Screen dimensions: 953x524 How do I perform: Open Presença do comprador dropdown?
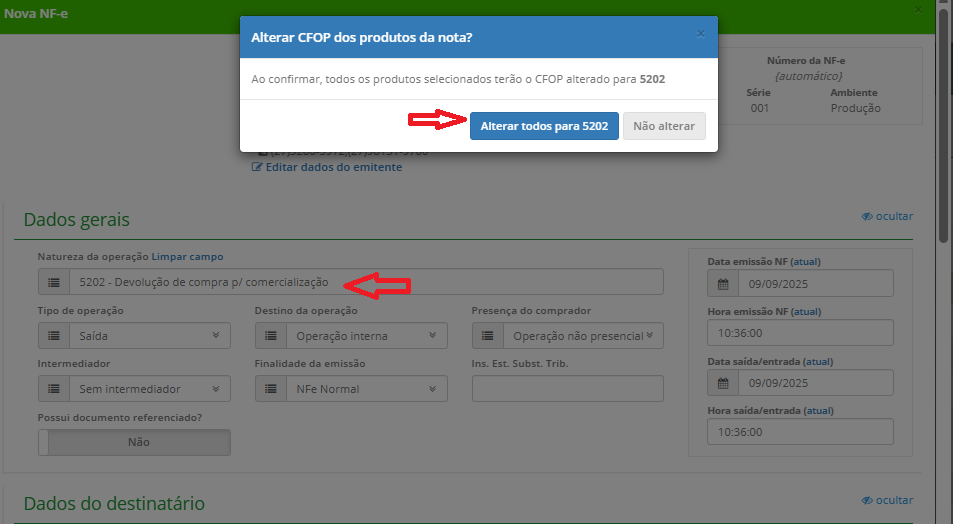pos(583,336)
